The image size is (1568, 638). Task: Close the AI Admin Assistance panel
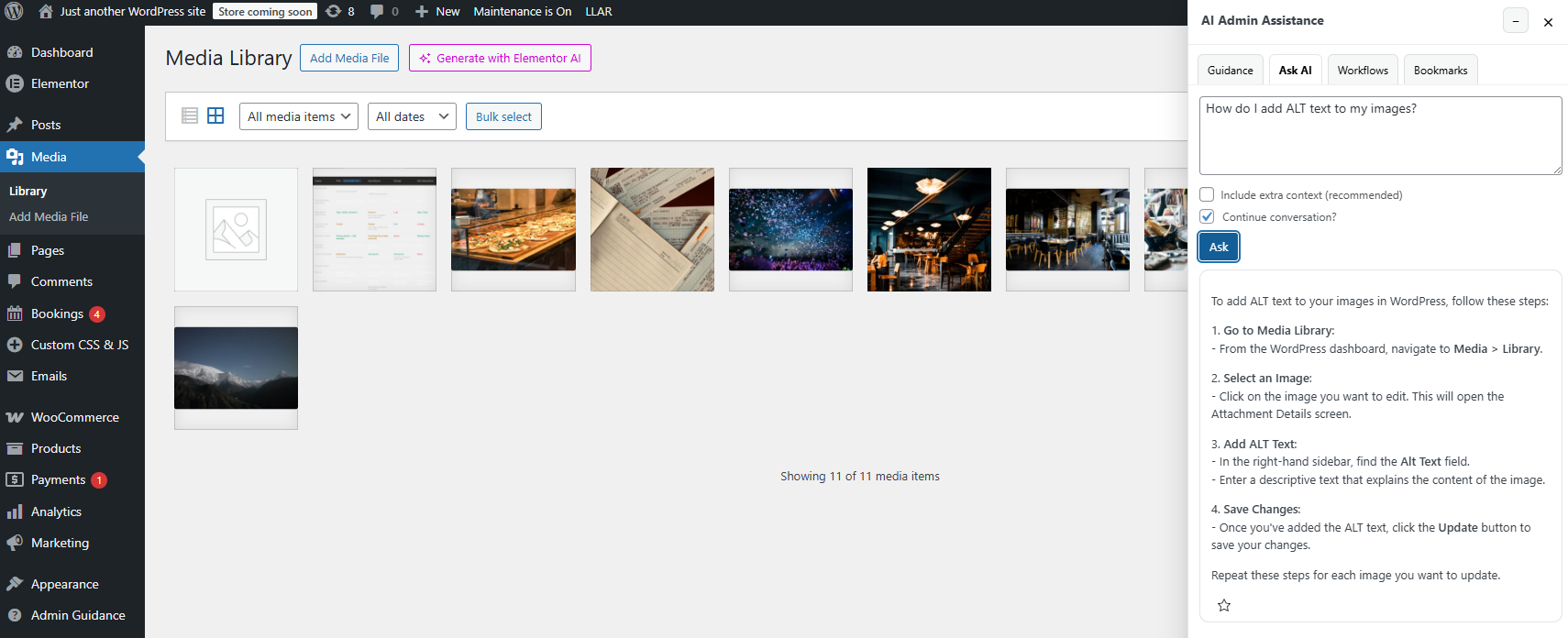[1548, 22]
